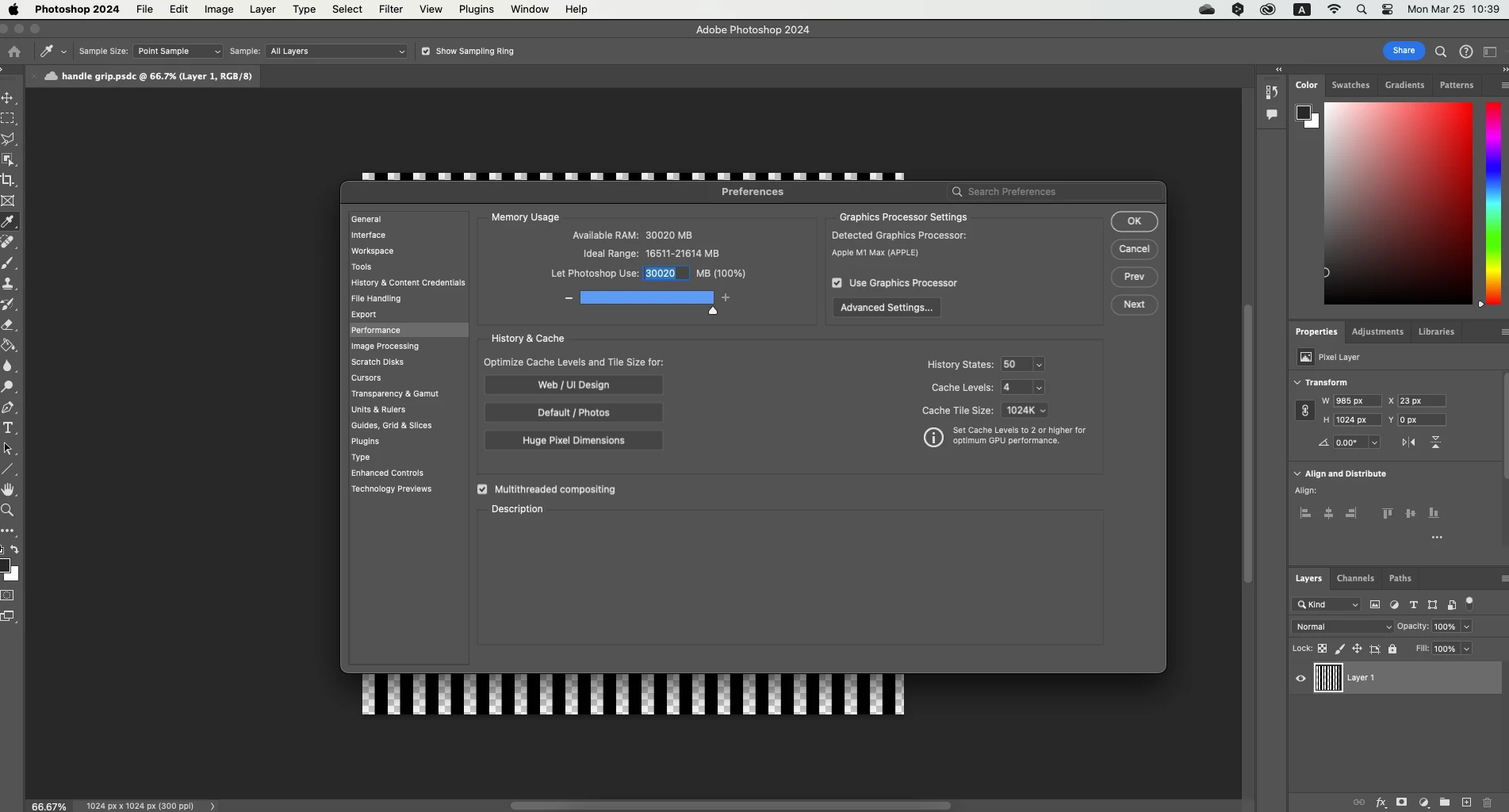Click the red color picker field
1509x812 pixels.
pyautogui.click(x=1398, y=203)
